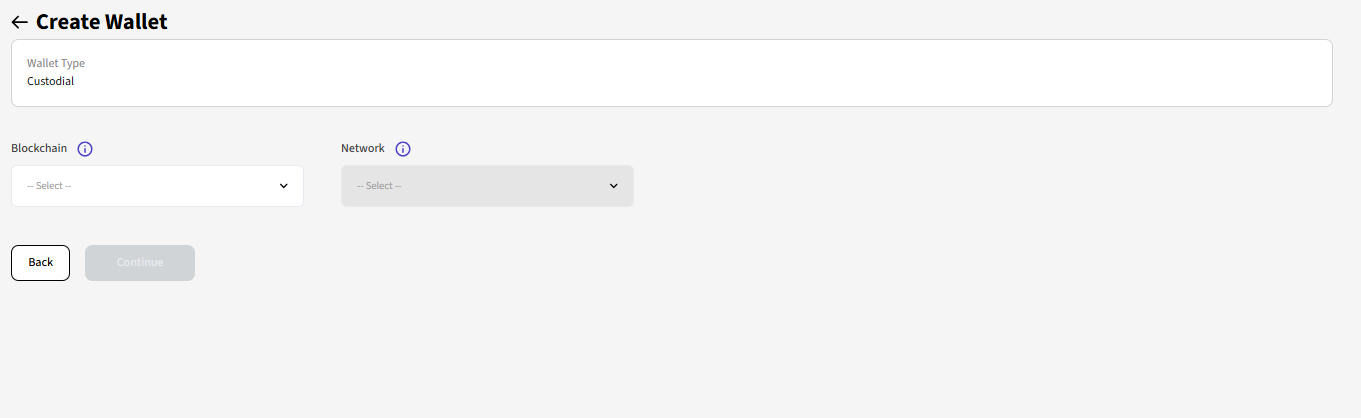Image resolution: width=1361 pixels, height=418 pixels.
Task: Click the empty middle of the Blockchain dropdown
Action: 170,186
